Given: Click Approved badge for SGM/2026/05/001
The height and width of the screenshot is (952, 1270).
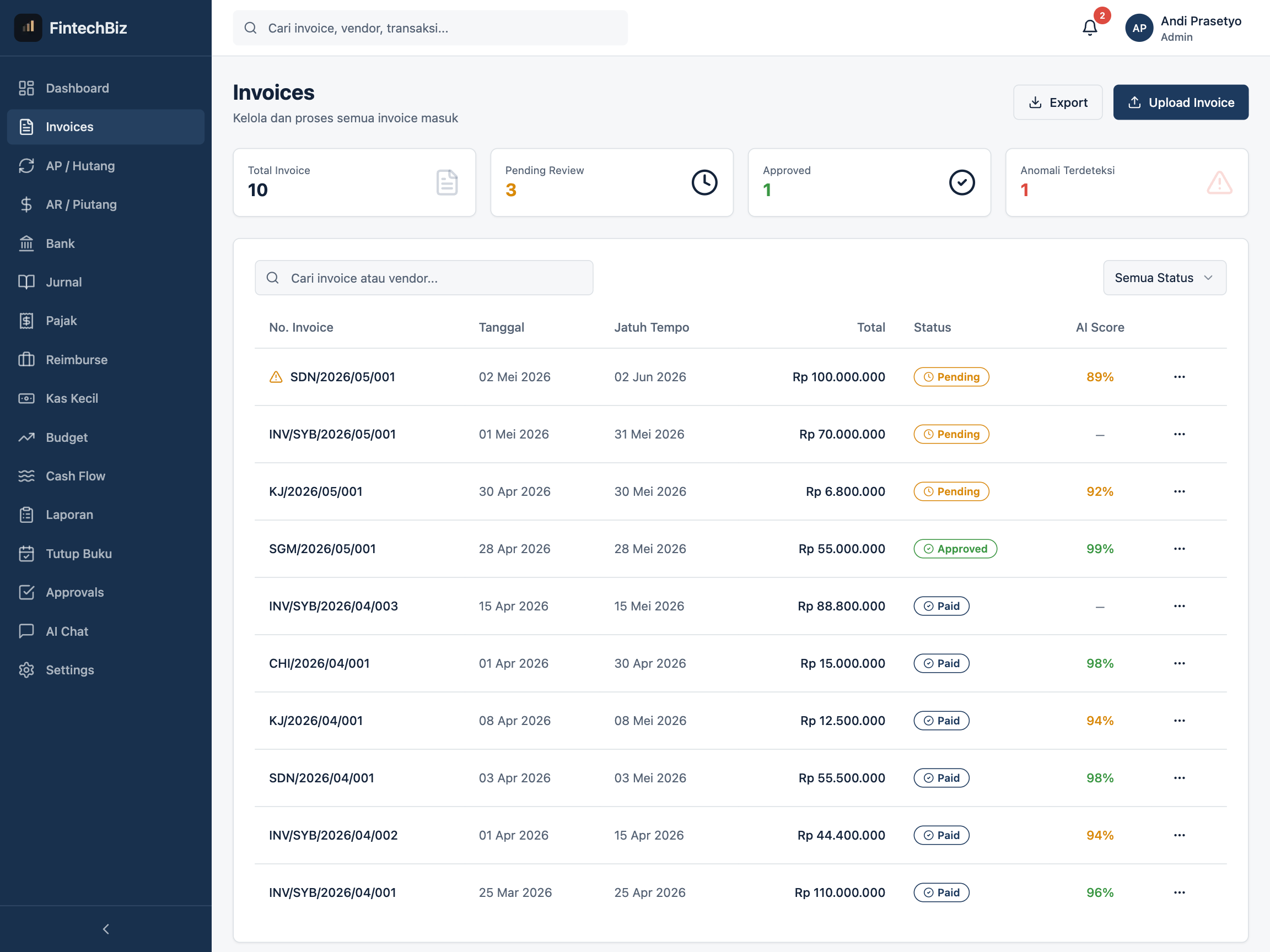Looking at the screenshot, I should click(955, 549).
